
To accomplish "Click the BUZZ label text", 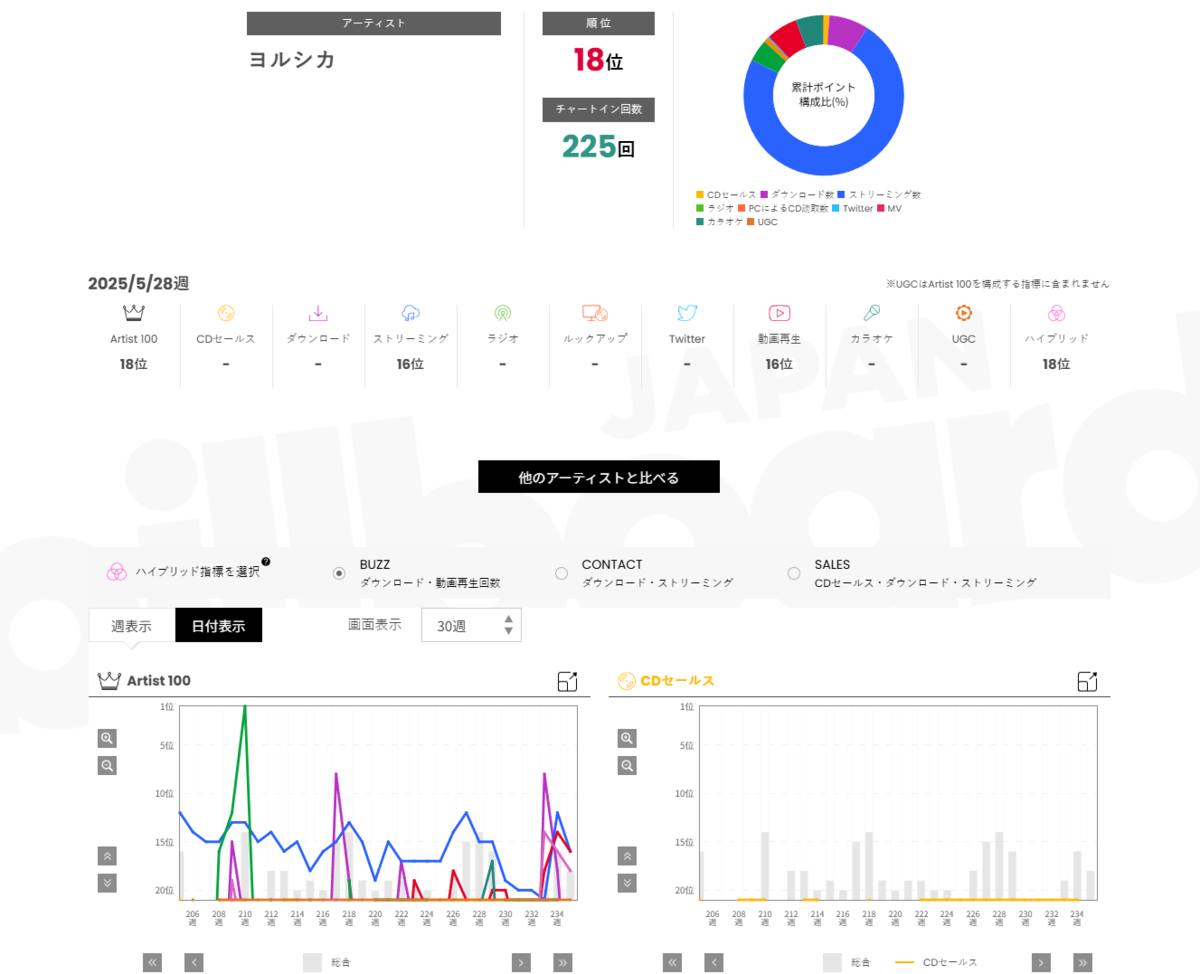I will coord(375,564).
